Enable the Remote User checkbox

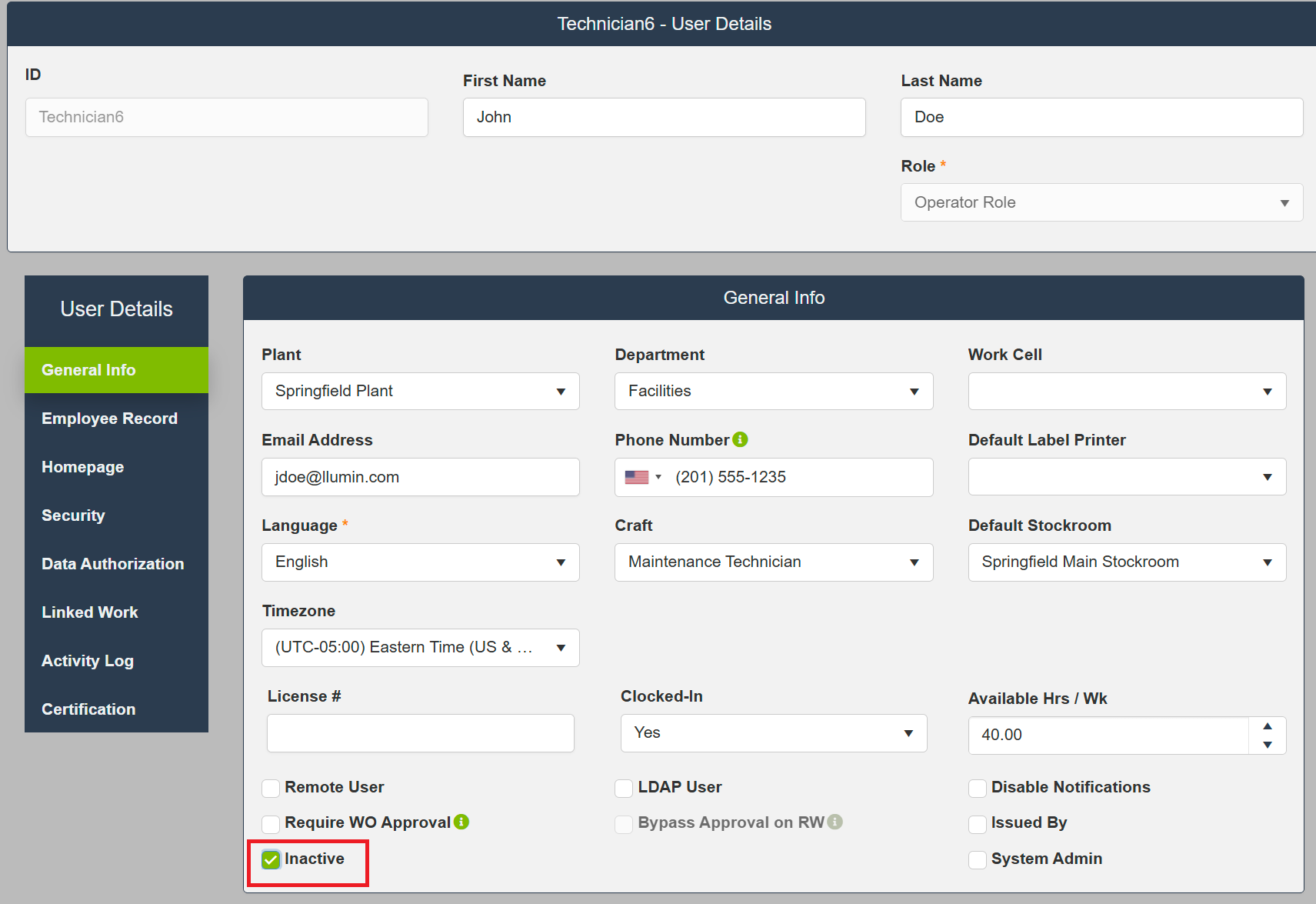pyautogui.click(x=271, y=788)
